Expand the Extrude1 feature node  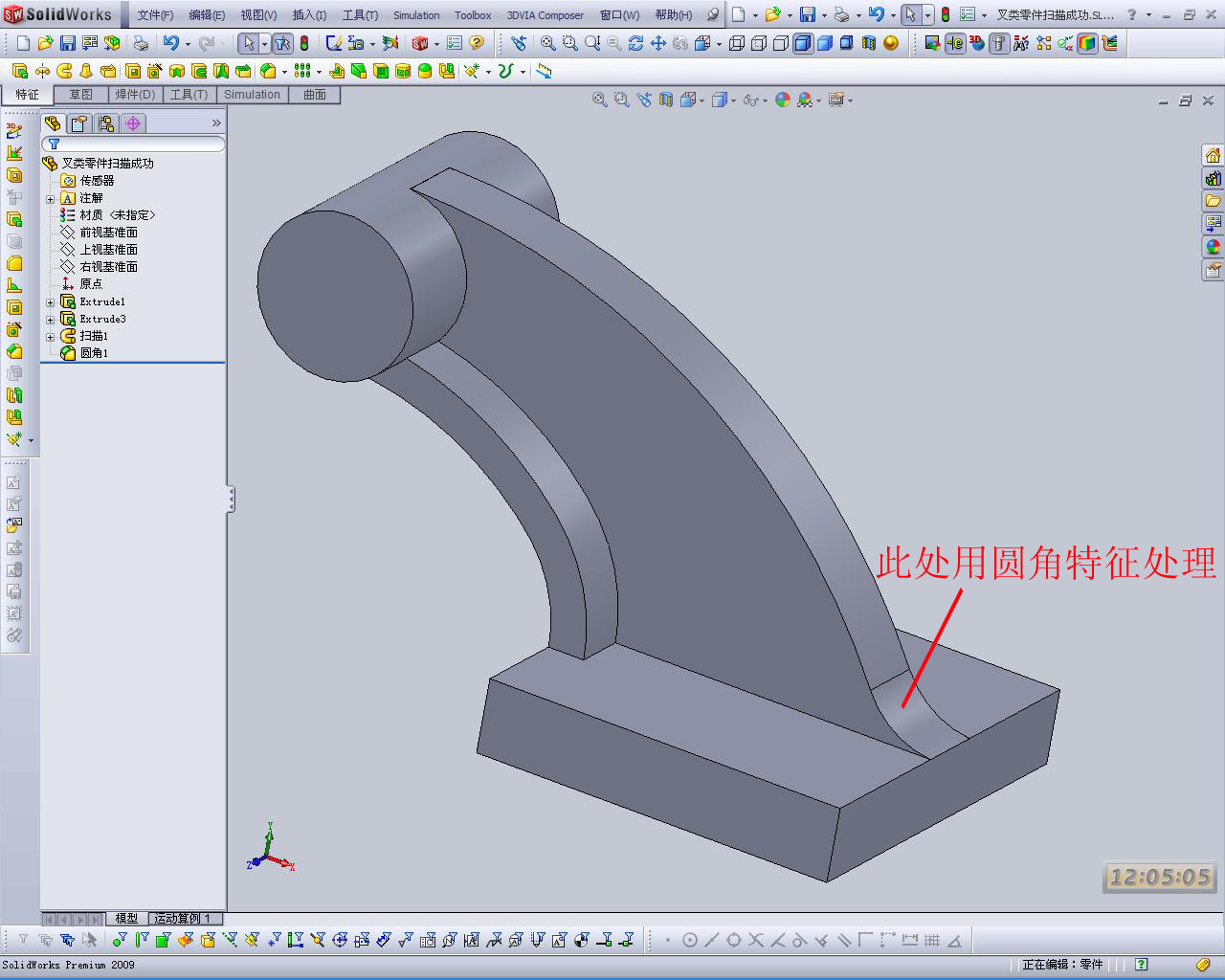[x=51, y=302]
